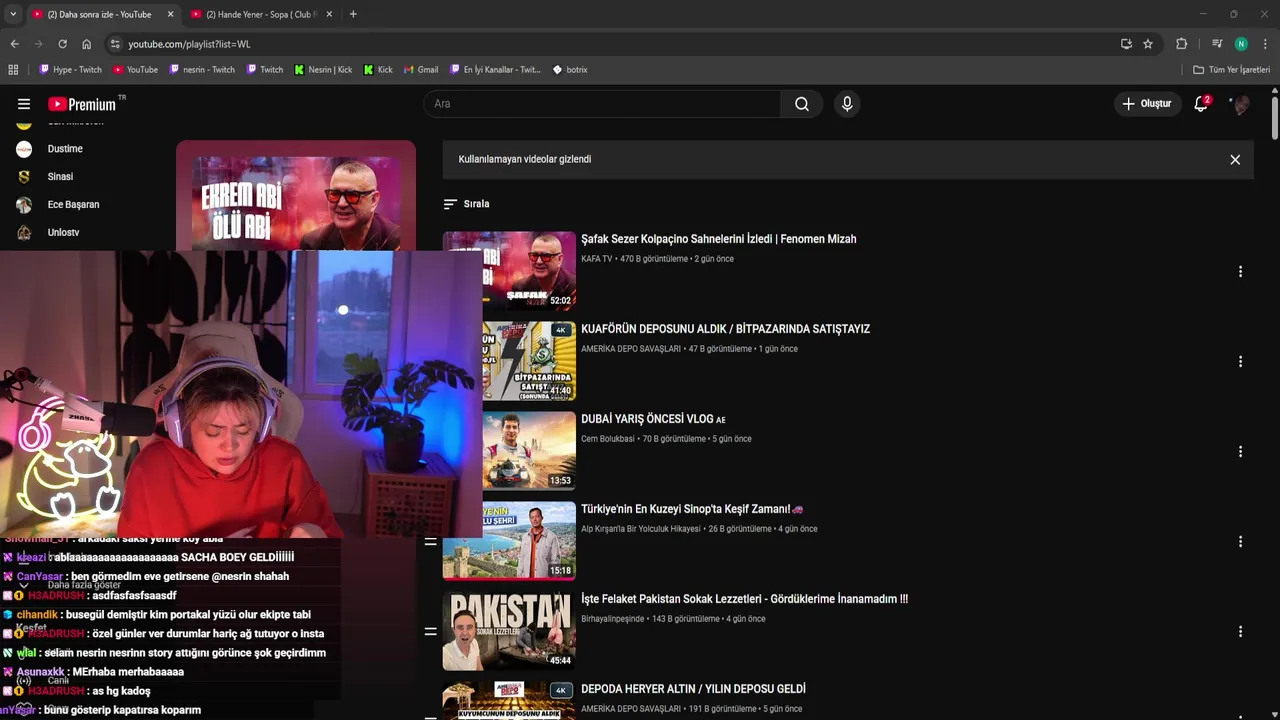
Task: Grab reorder handle of Sinop video row
Action: tap(430, 542)
